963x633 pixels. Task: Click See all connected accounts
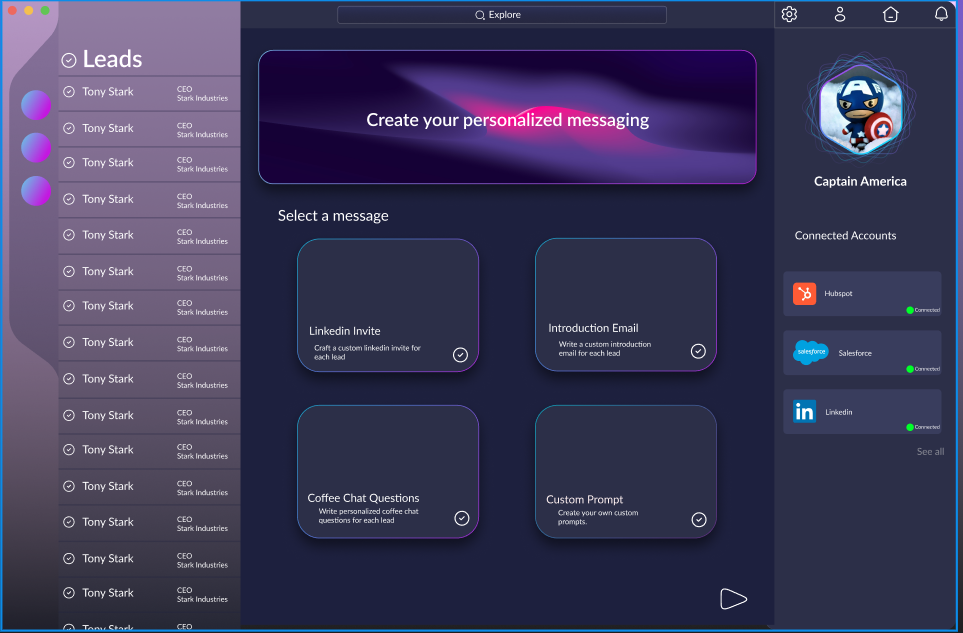coord(930,451)
